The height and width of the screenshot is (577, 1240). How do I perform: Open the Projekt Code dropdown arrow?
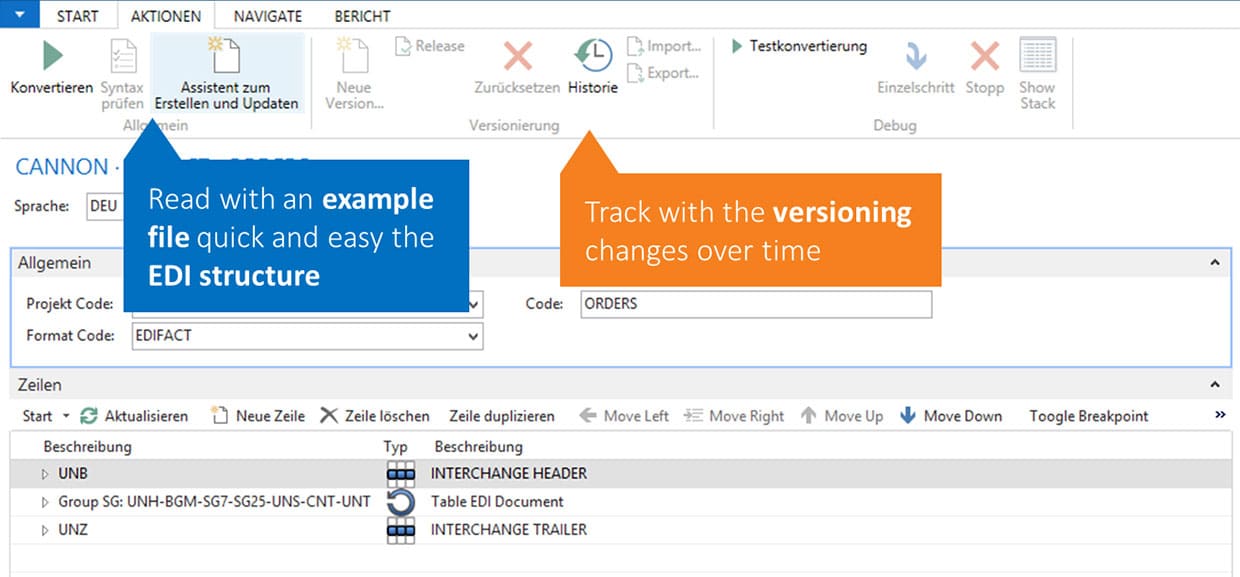click(474, 304)
